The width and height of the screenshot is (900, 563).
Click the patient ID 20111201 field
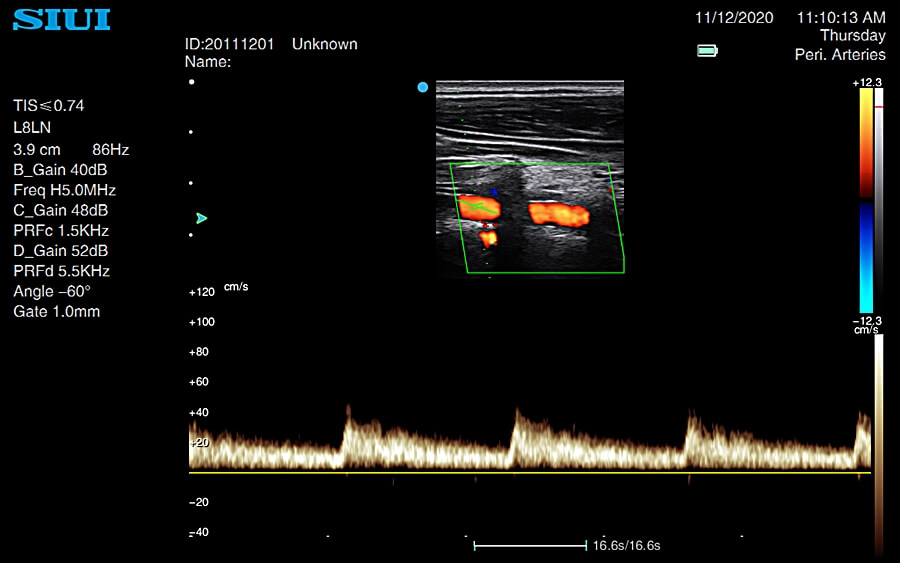click(x=237, y=44)
